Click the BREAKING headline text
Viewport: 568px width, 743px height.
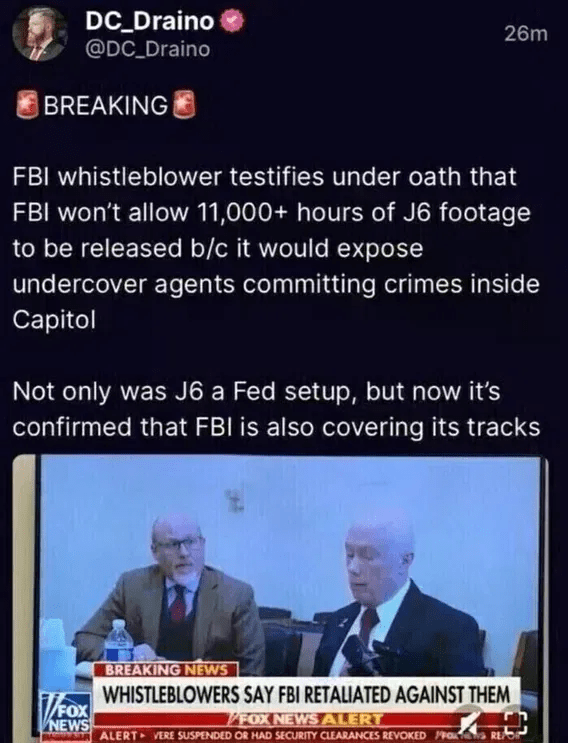[x=106, y=105]
